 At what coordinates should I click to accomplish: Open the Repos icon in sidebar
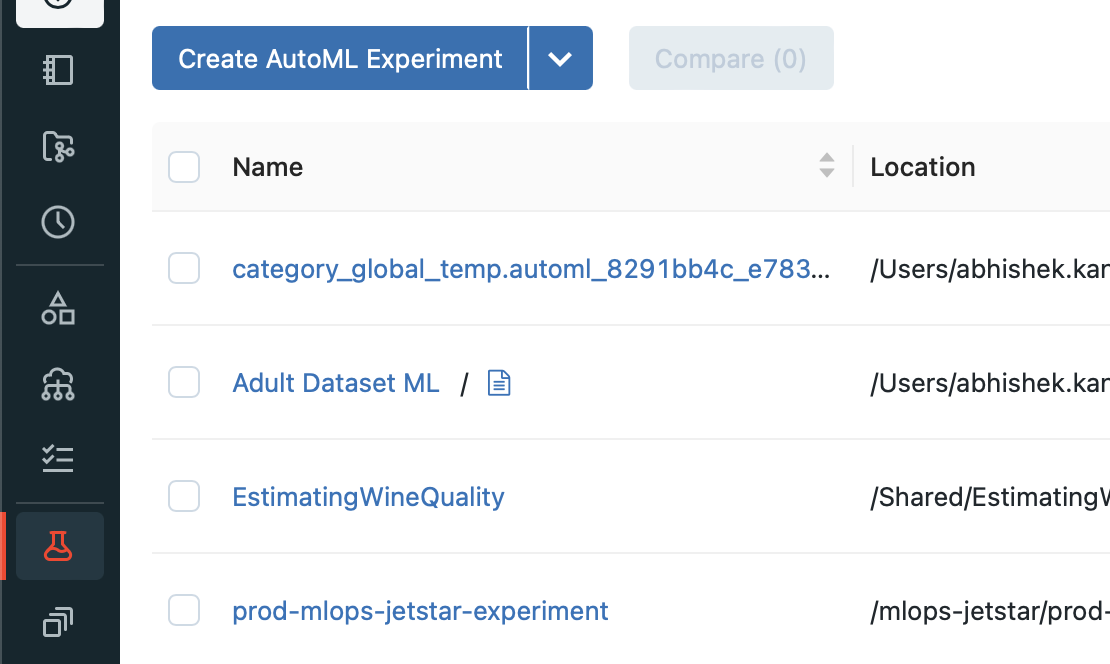(58, 147)
